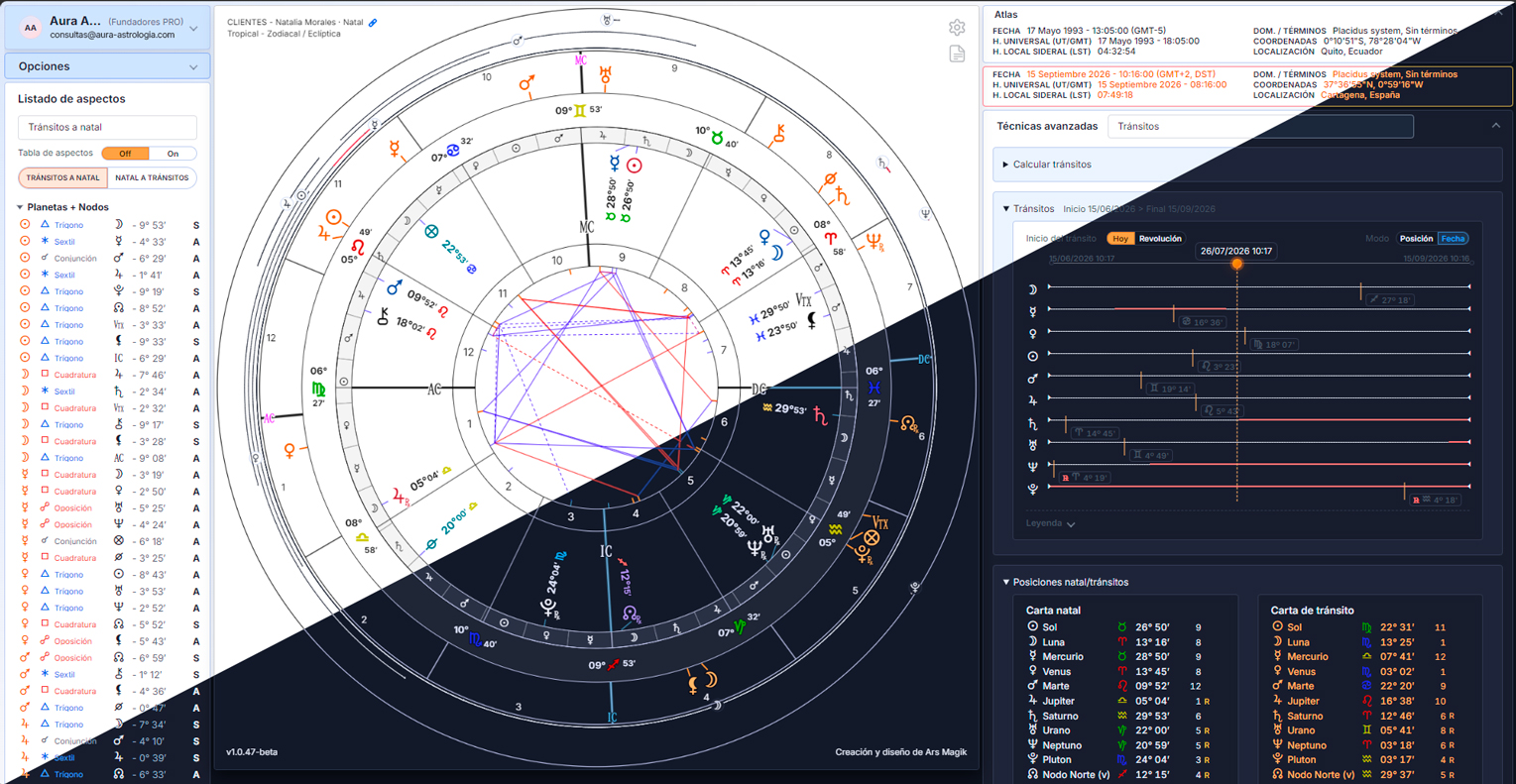Click the orange Mars glyph above house 10
The image size is (1516, 784).
527,83
